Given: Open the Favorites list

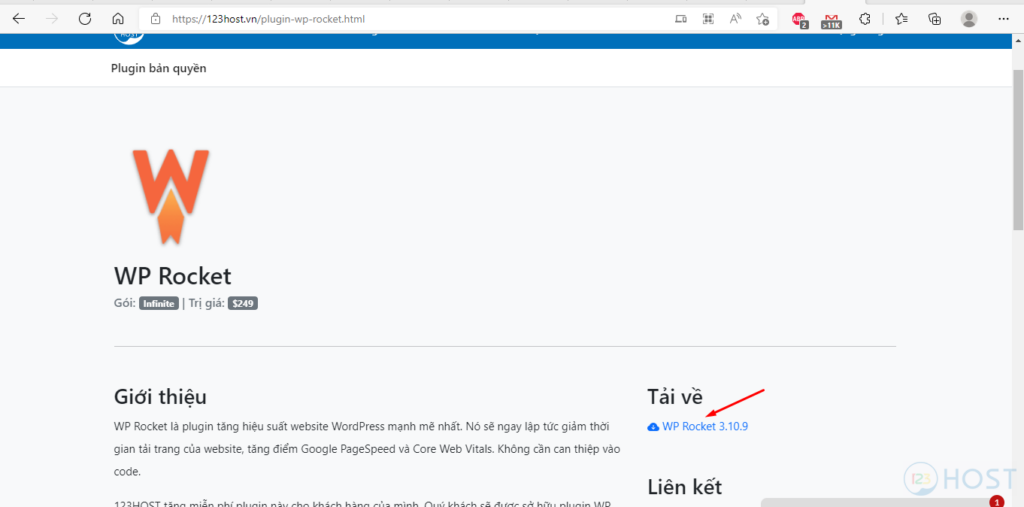Looking at the screenshot, I should pos(902,19).
